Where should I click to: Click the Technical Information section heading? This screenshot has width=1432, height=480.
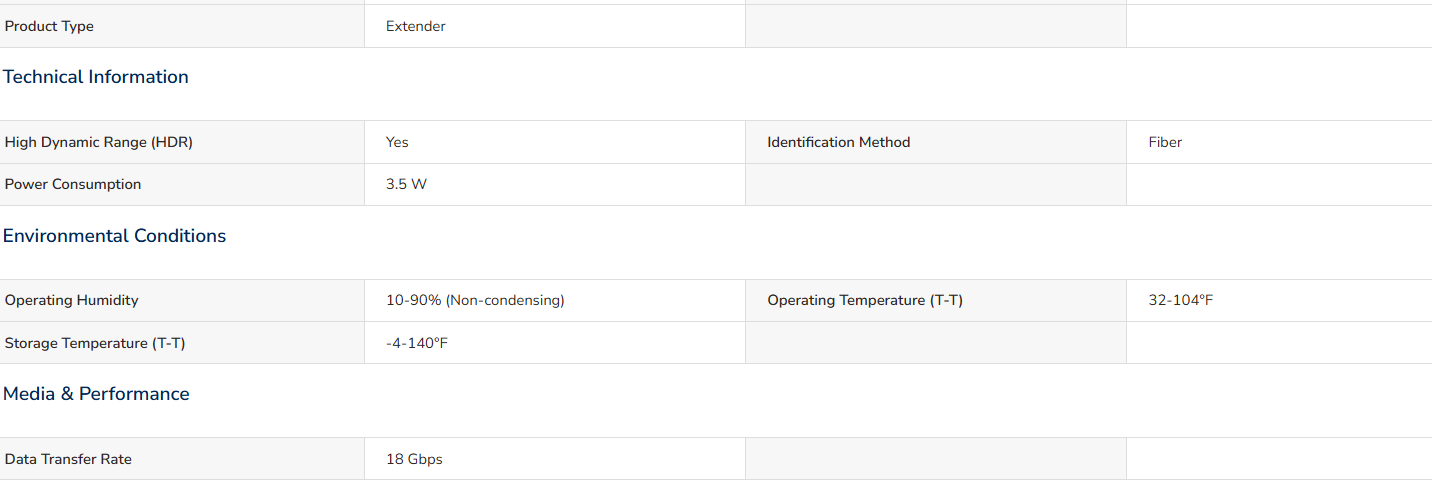(96, 77)
